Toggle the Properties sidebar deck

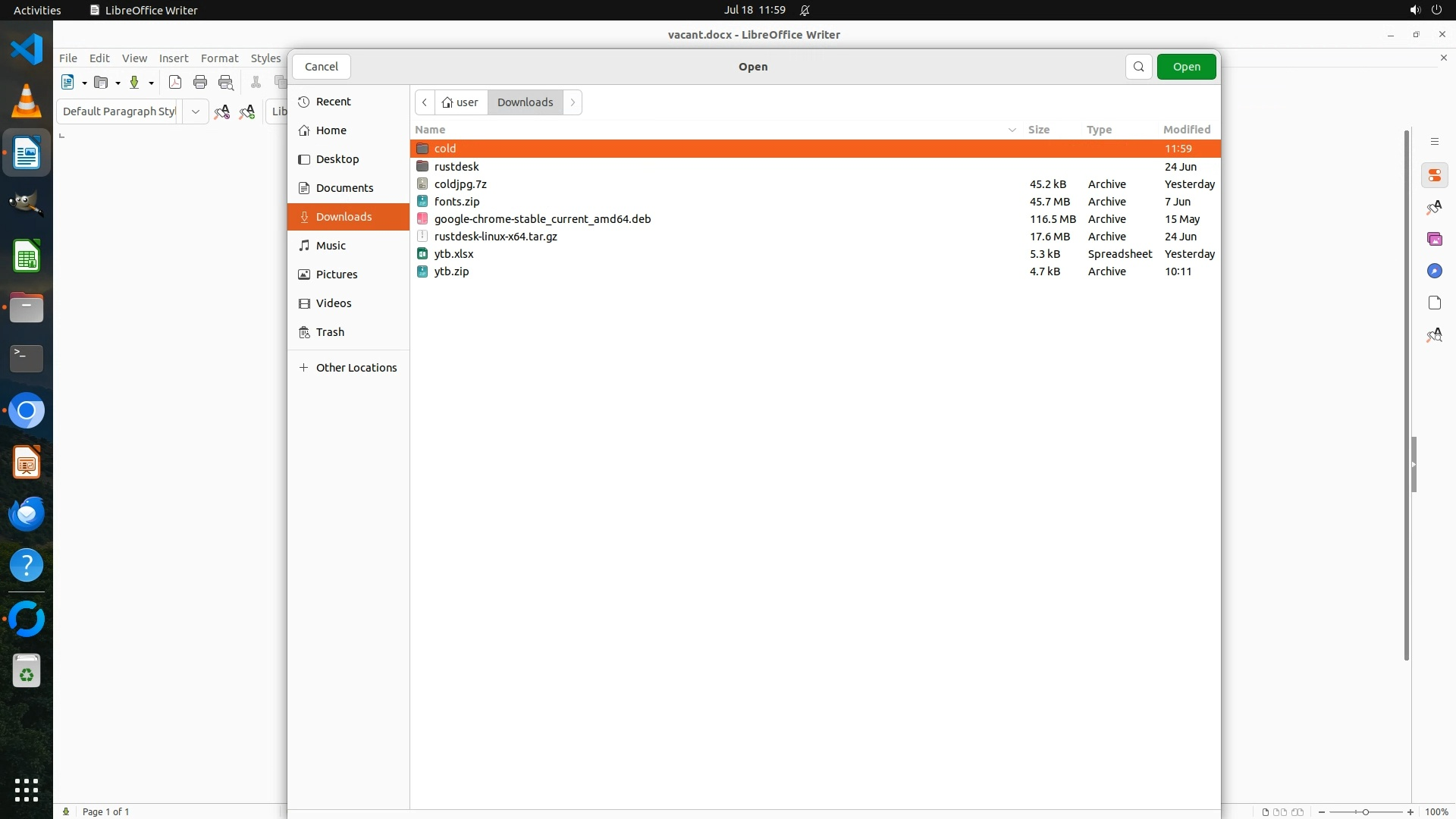pos(1434,176)
